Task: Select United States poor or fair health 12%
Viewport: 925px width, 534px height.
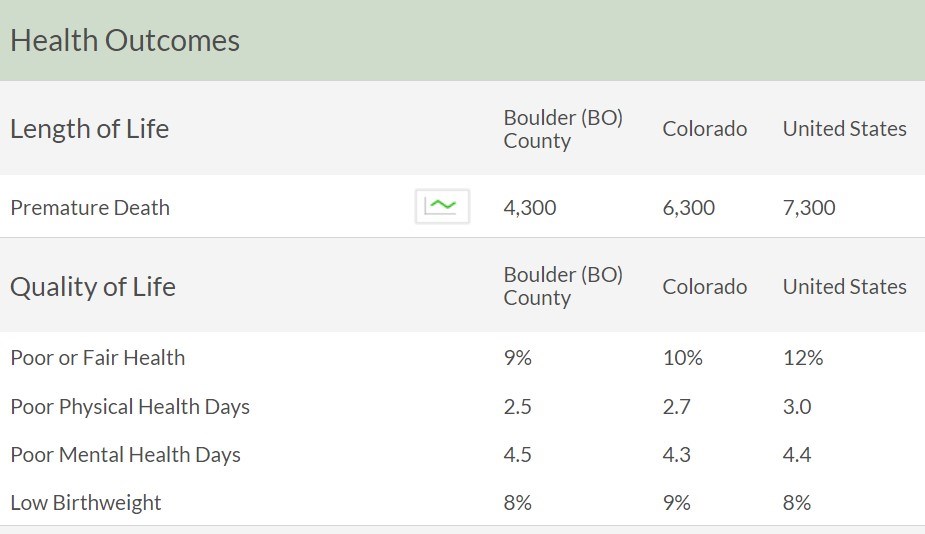Action: pyautogui.click(x=803, y=358)
